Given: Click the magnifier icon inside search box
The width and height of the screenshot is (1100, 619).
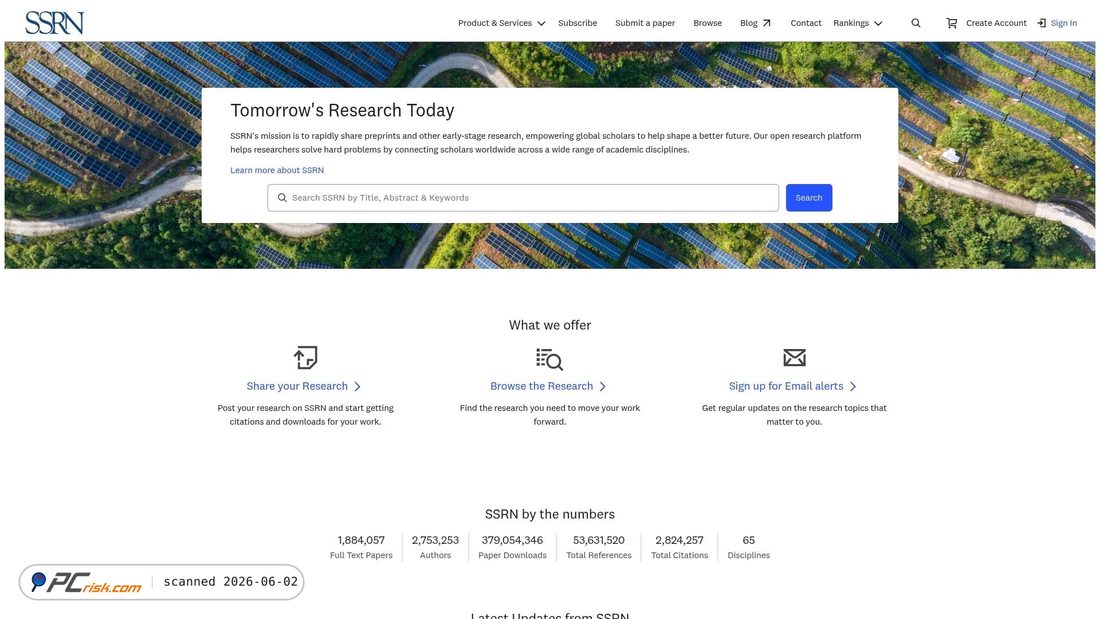Looking at the screenshot, I should pyautogui.click(x=282, y=198).
